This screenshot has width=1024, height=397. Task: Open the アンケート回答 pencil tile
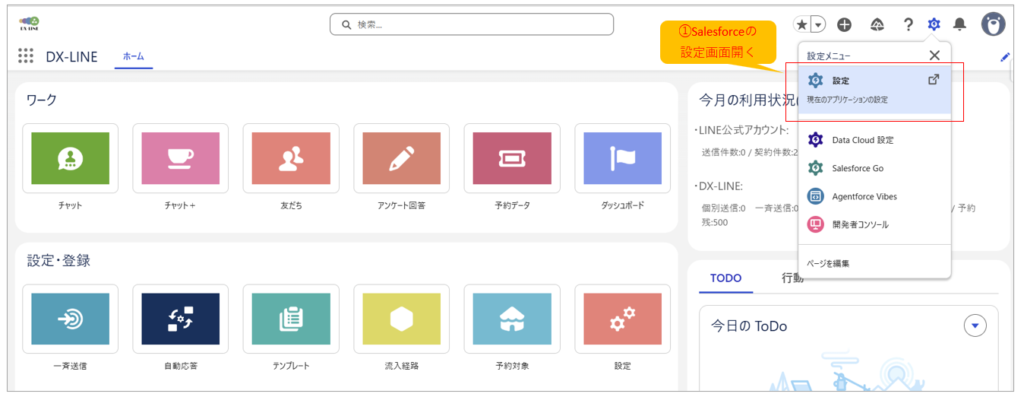402,158
